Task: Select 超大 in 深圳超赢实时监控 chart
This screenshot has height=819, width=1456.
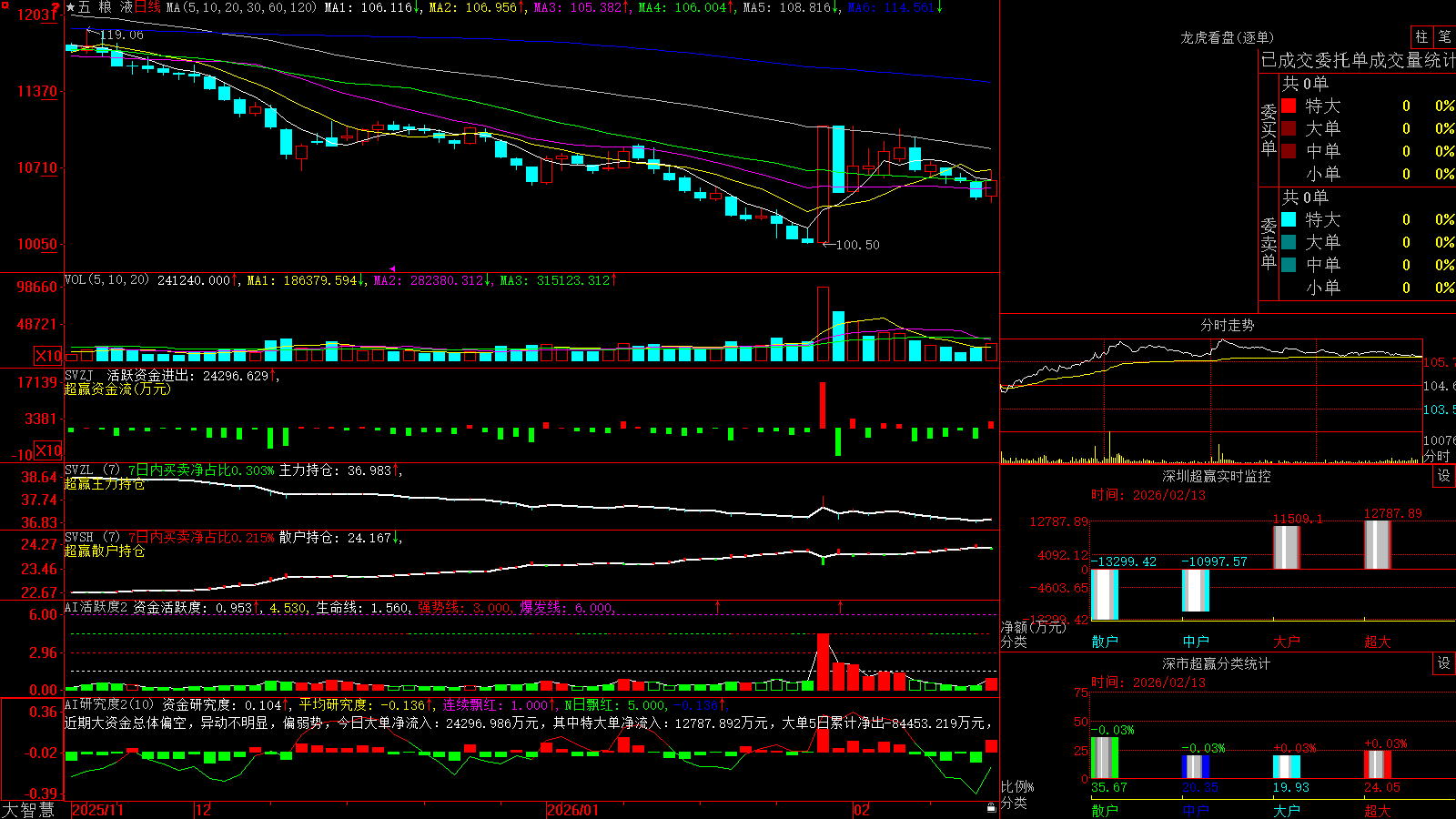Action: 1378,642
